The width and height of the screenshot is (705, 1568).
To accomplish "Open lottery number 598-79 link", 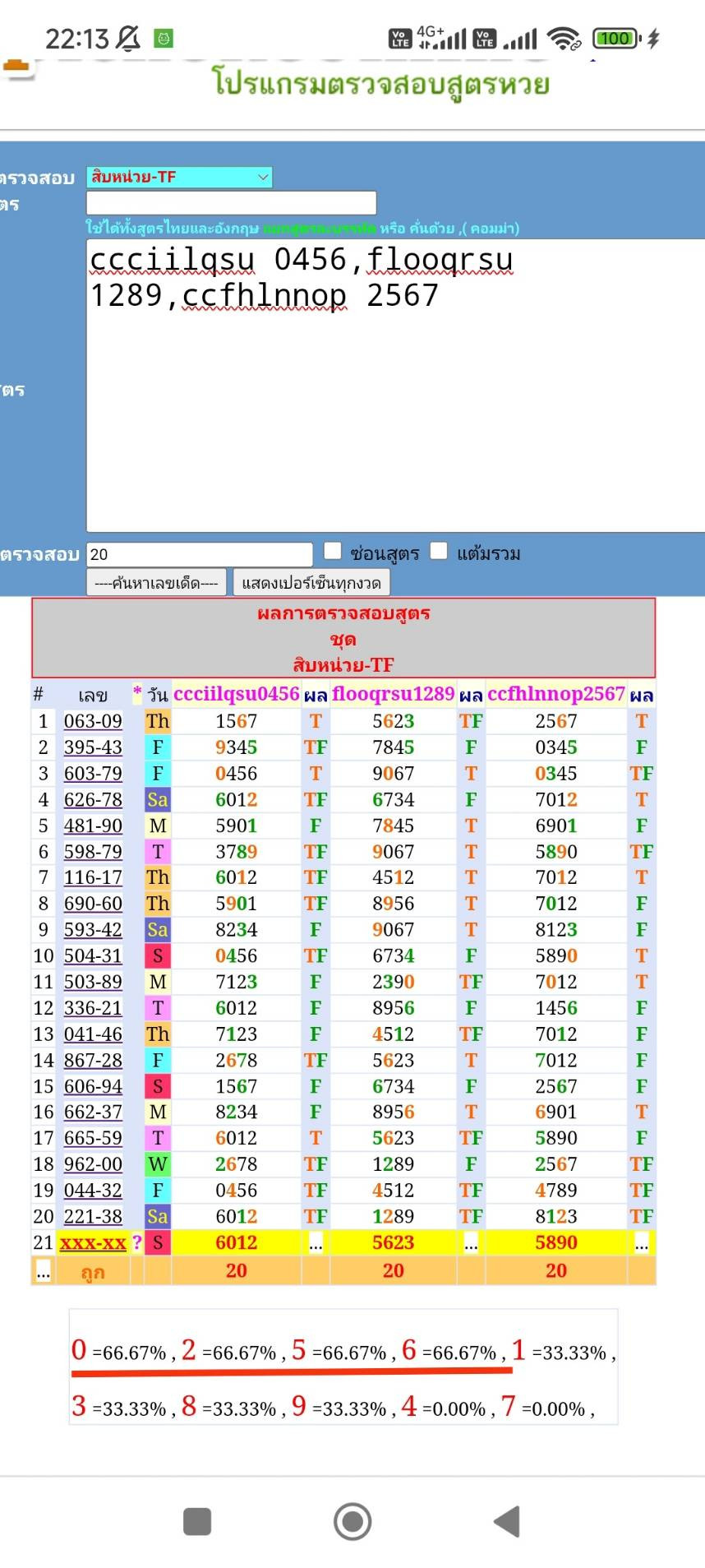I will [x=93, y=852].
